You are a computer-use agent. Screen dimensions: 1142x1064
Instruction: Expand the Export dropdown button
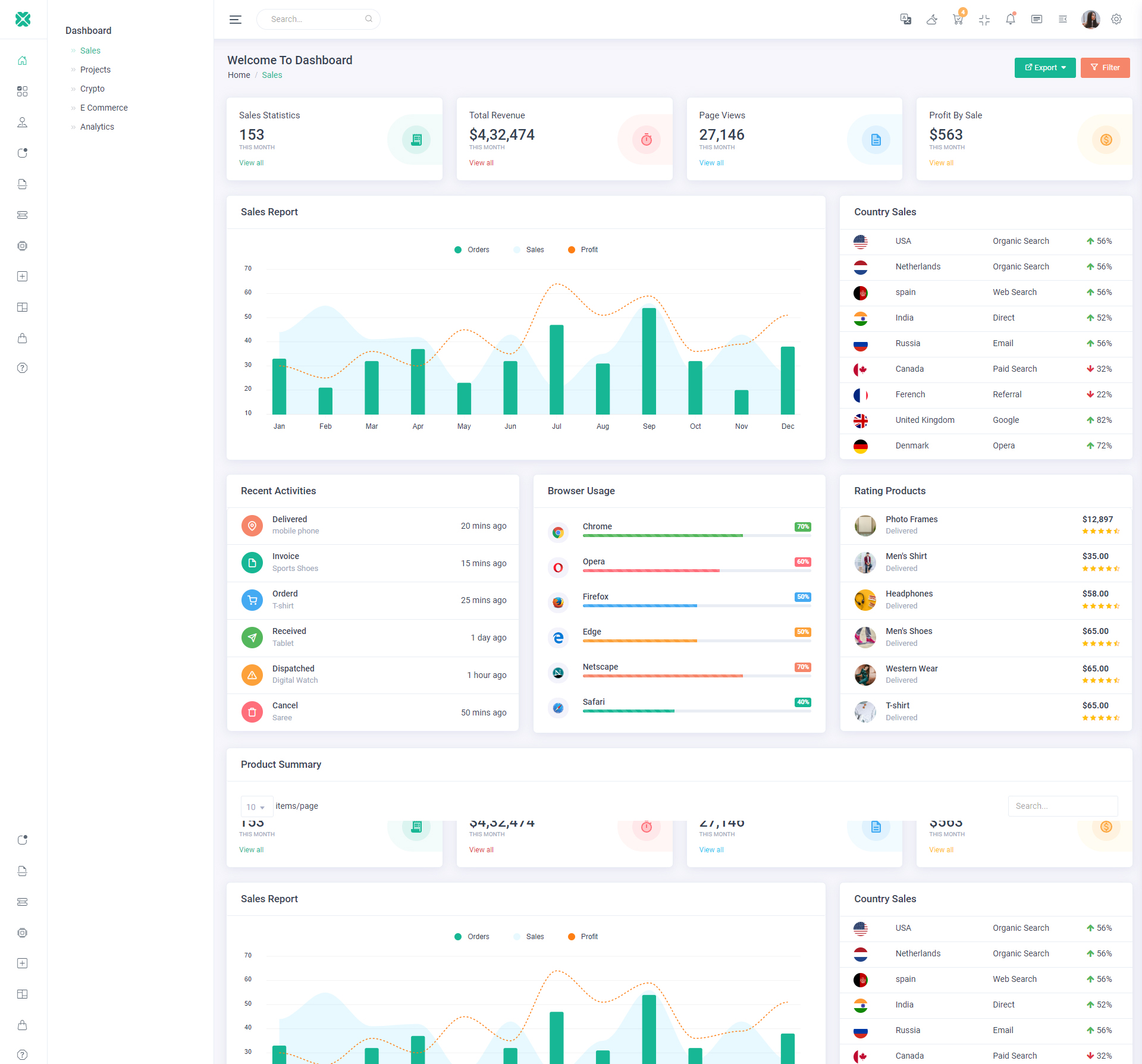coord(1044,68)
